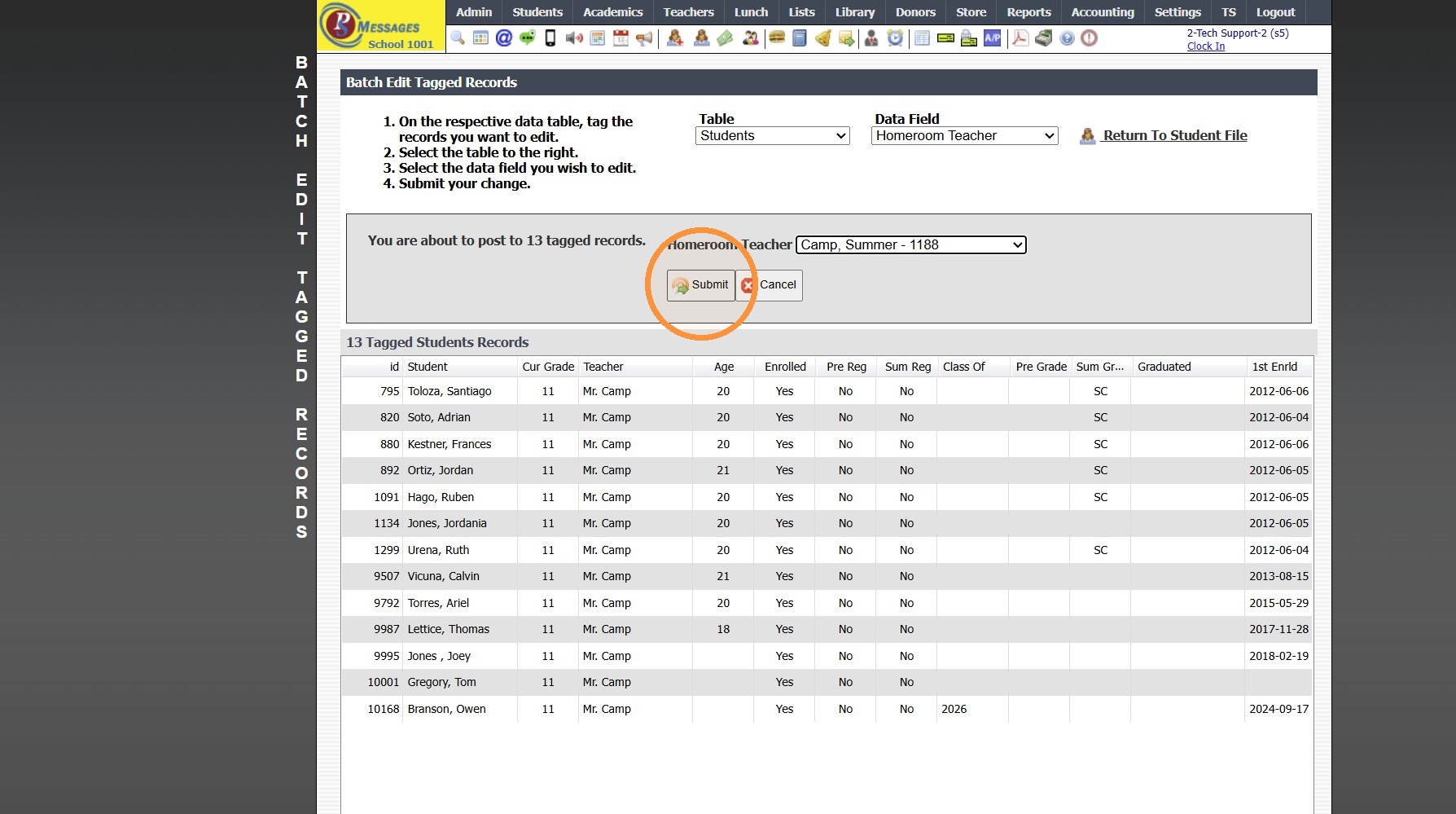Click the 2024-09-17 enrollment date

(x=1279, y=709)
